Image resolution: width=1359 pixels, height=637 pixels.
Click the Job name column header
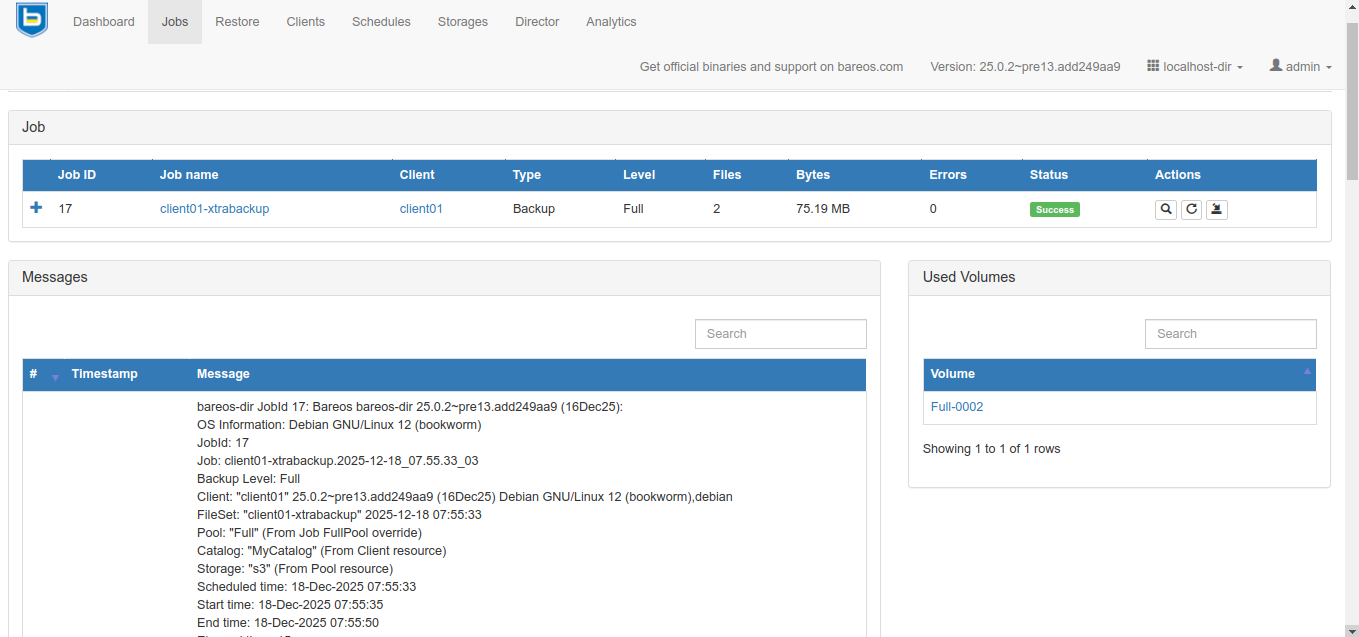coord(189,175)
